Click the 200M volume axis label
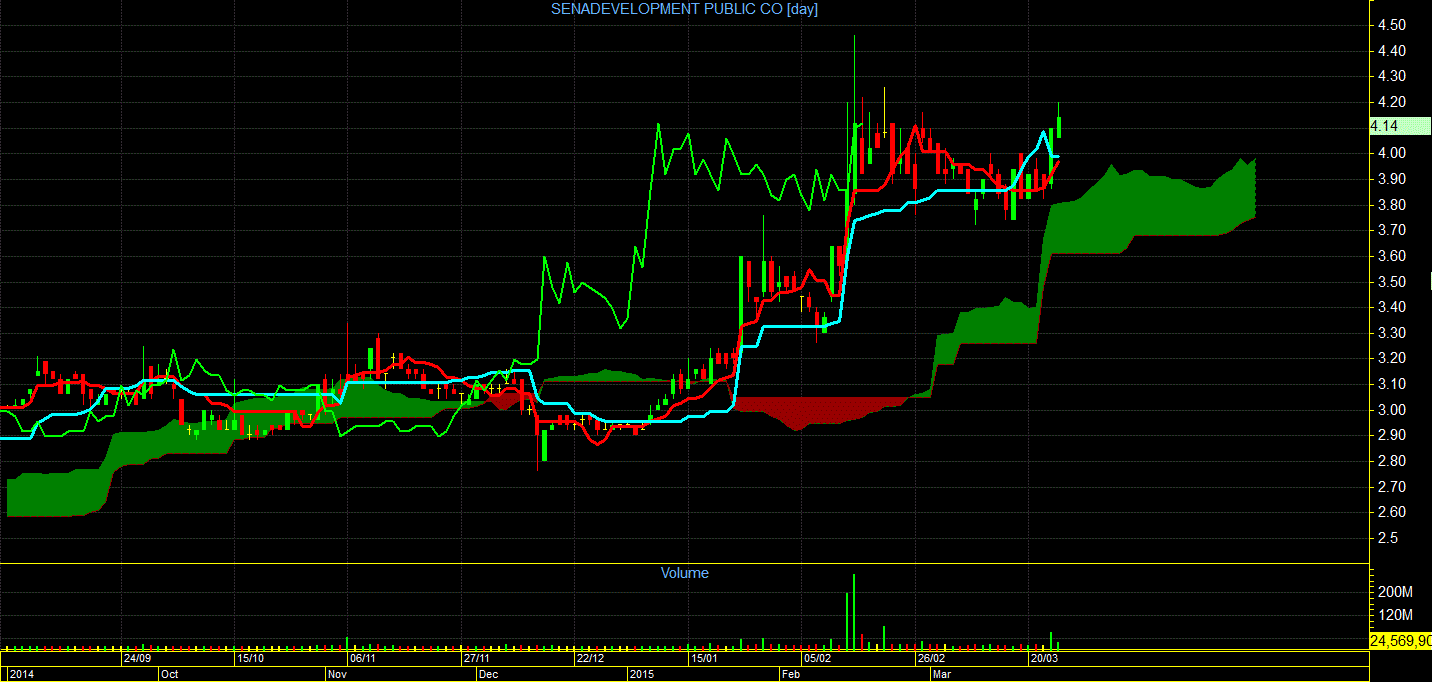 (x=1394, y=592)
